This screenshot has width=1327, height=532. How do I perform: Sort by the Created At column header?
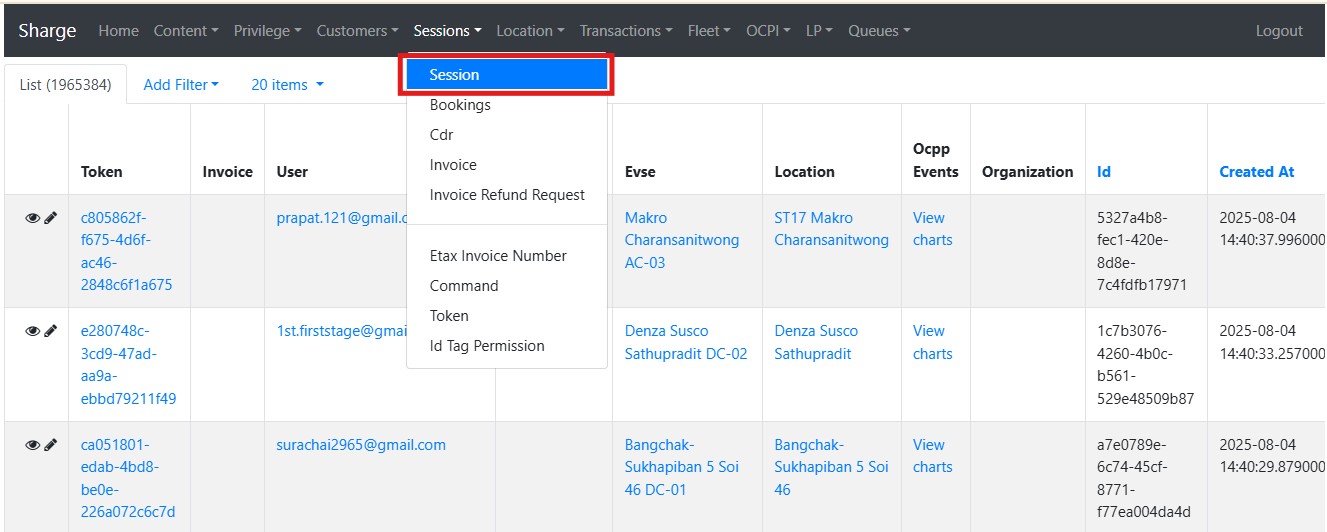(x=1256, y=172)
